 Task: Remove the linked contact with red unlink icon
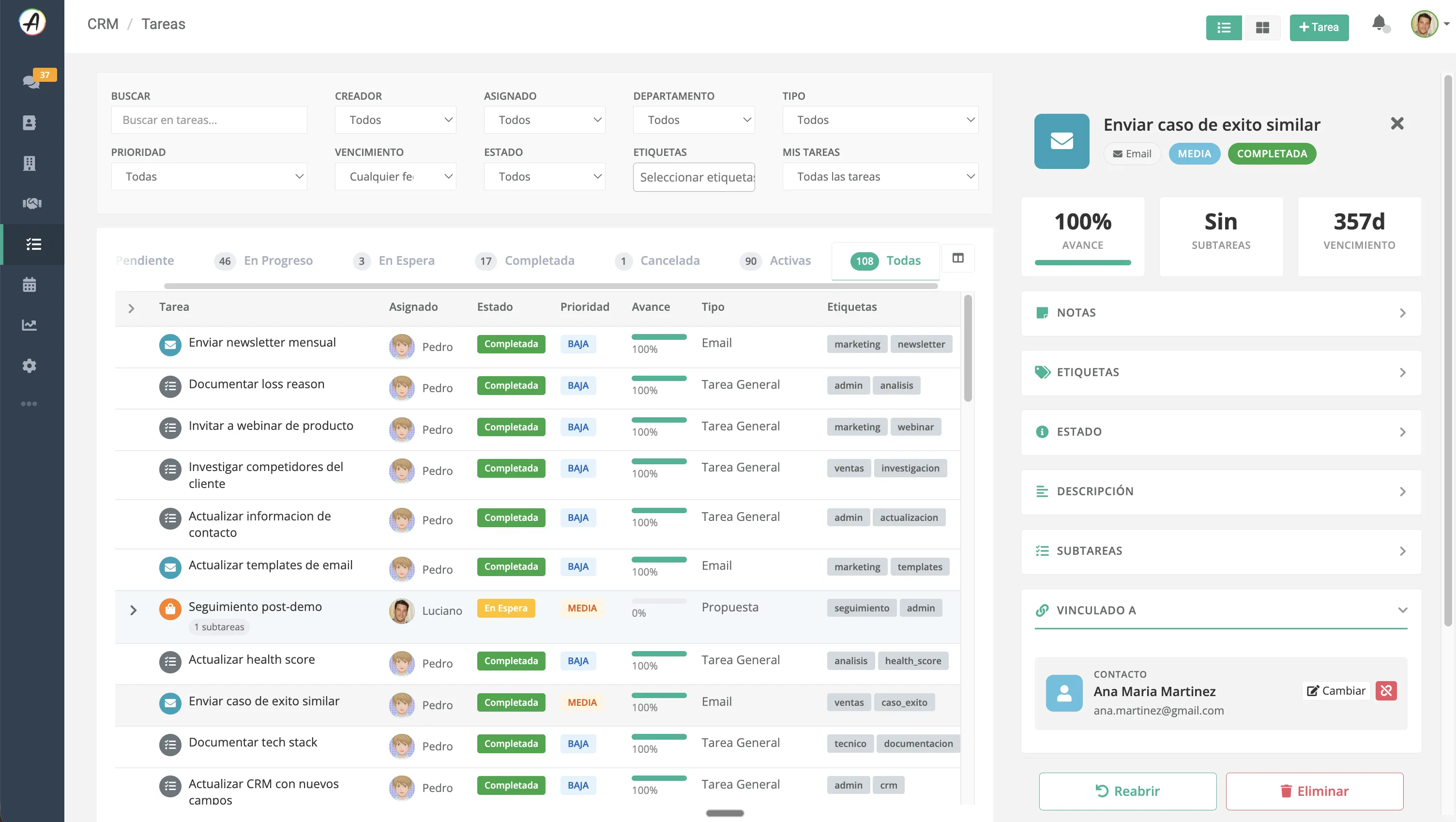pos(1386,690)
